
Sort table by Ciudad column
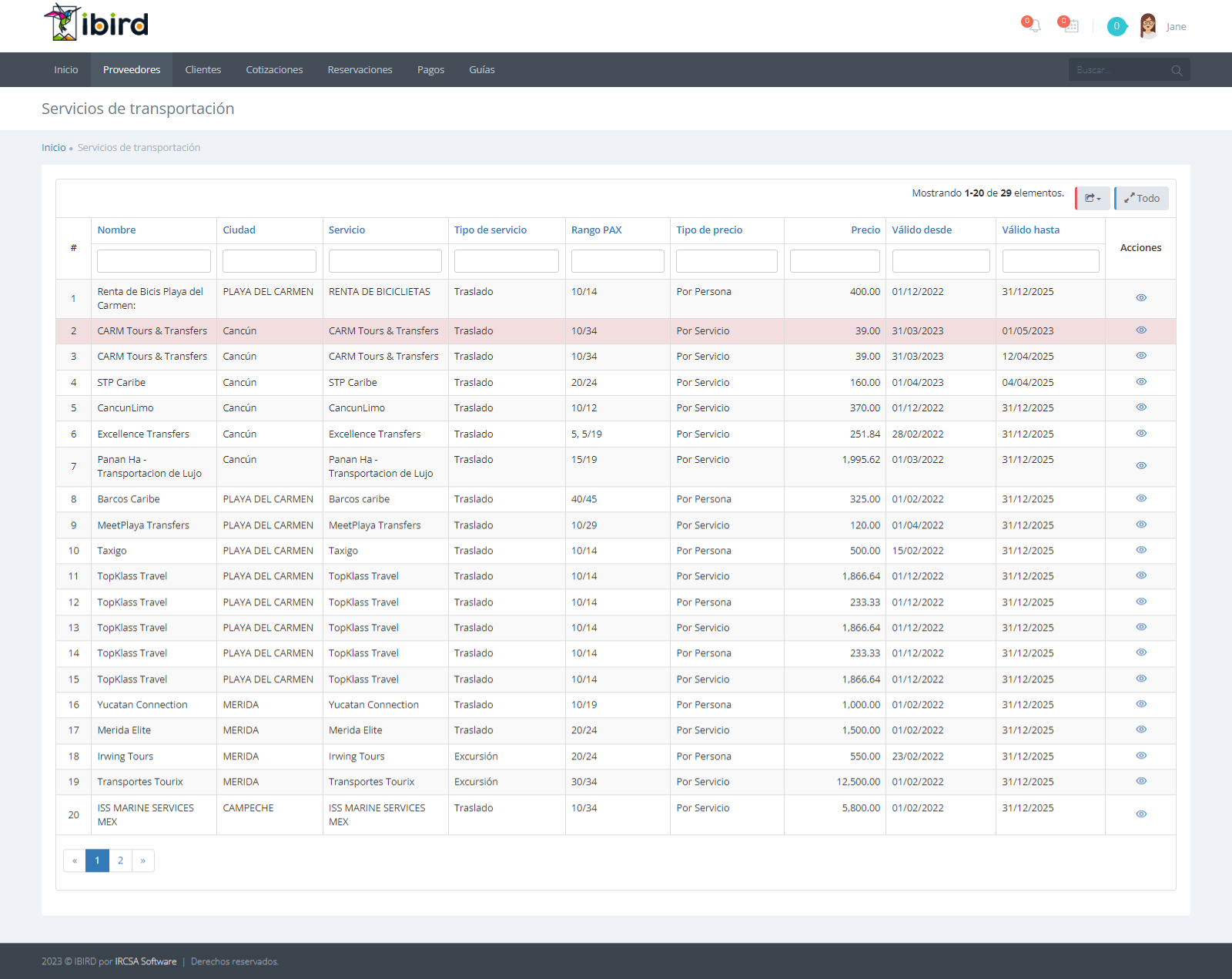pos(239,230)
